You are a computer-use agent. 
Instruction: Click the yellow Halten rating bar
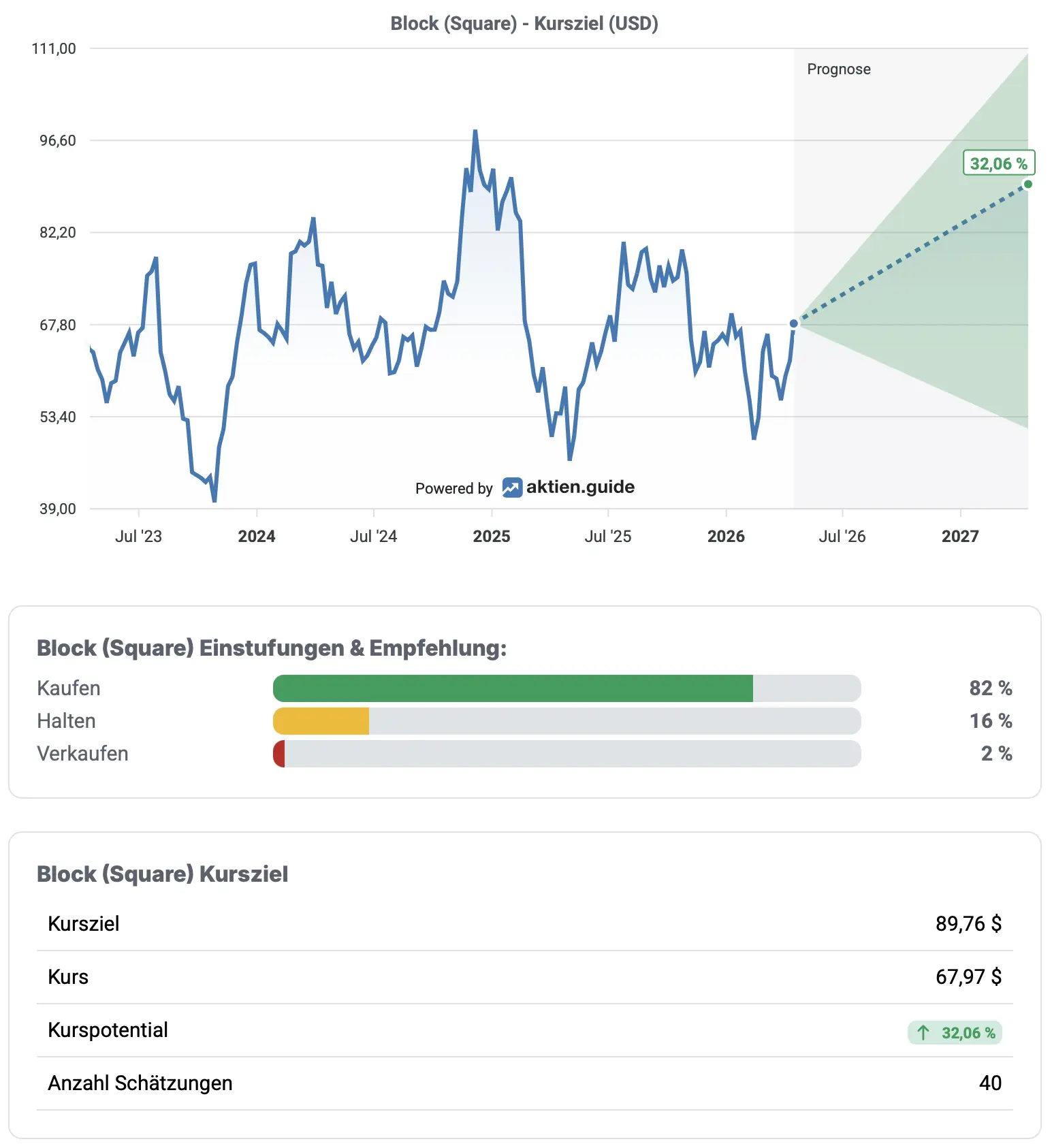[x=321, y=721]
